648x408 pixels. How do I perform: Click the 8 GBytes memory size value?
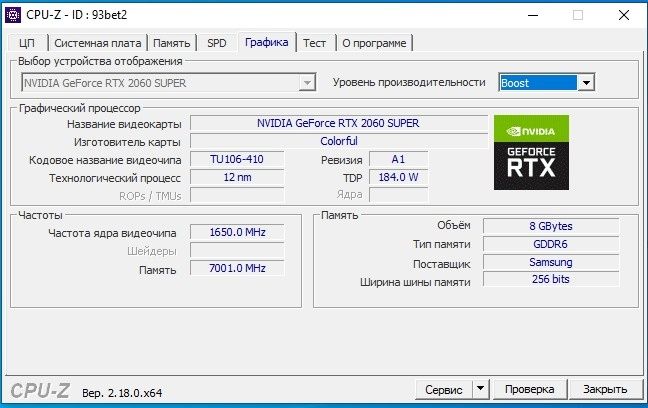click(x=551, y=226)
